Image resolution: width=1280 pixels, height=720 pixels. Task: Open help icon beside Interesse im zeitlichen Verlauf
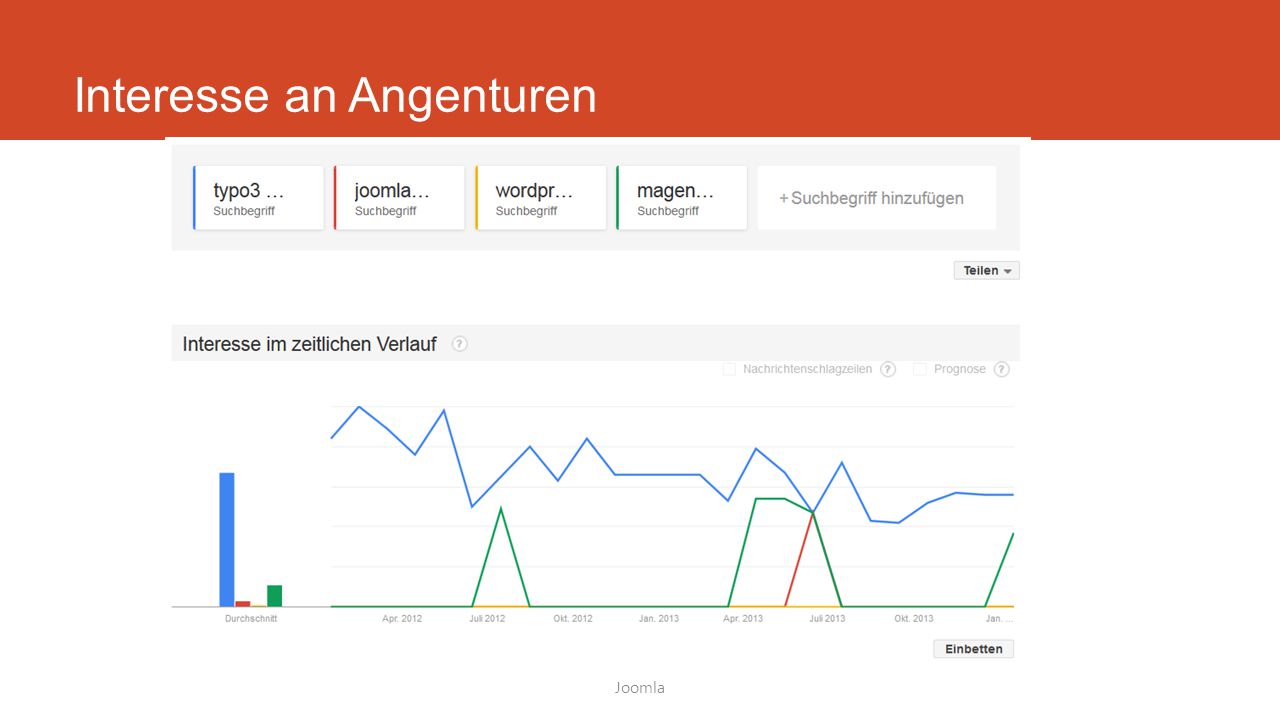[x=459, y=344]
